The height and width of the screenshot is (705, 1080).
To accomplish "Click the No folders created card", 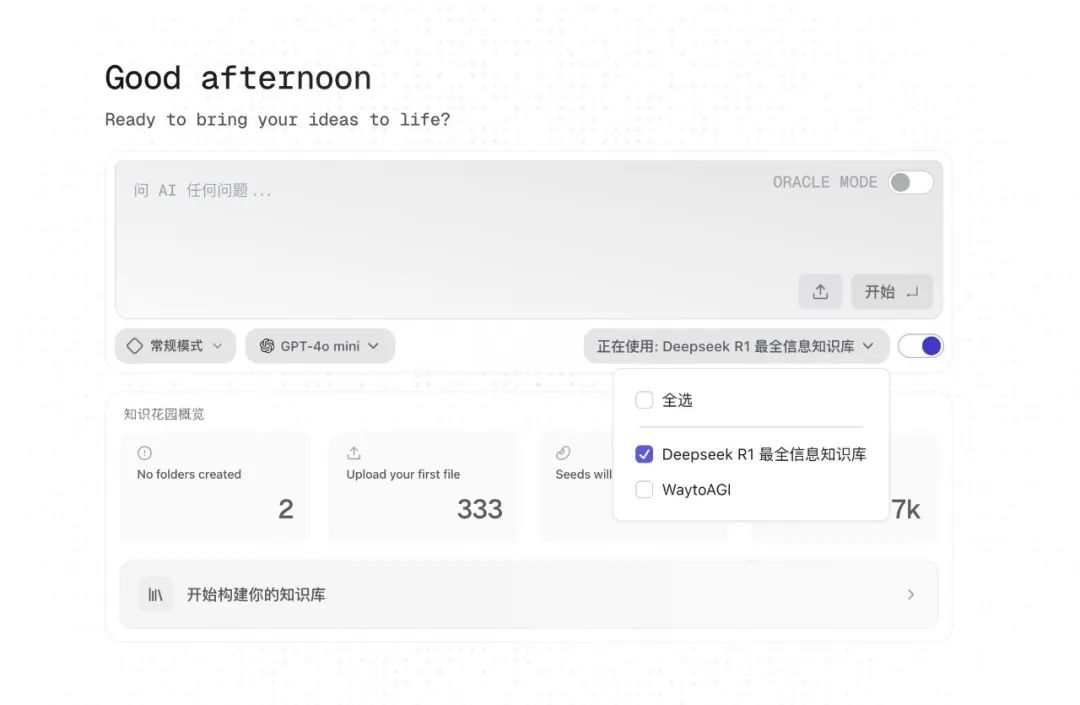I will [x=215, y=486].
